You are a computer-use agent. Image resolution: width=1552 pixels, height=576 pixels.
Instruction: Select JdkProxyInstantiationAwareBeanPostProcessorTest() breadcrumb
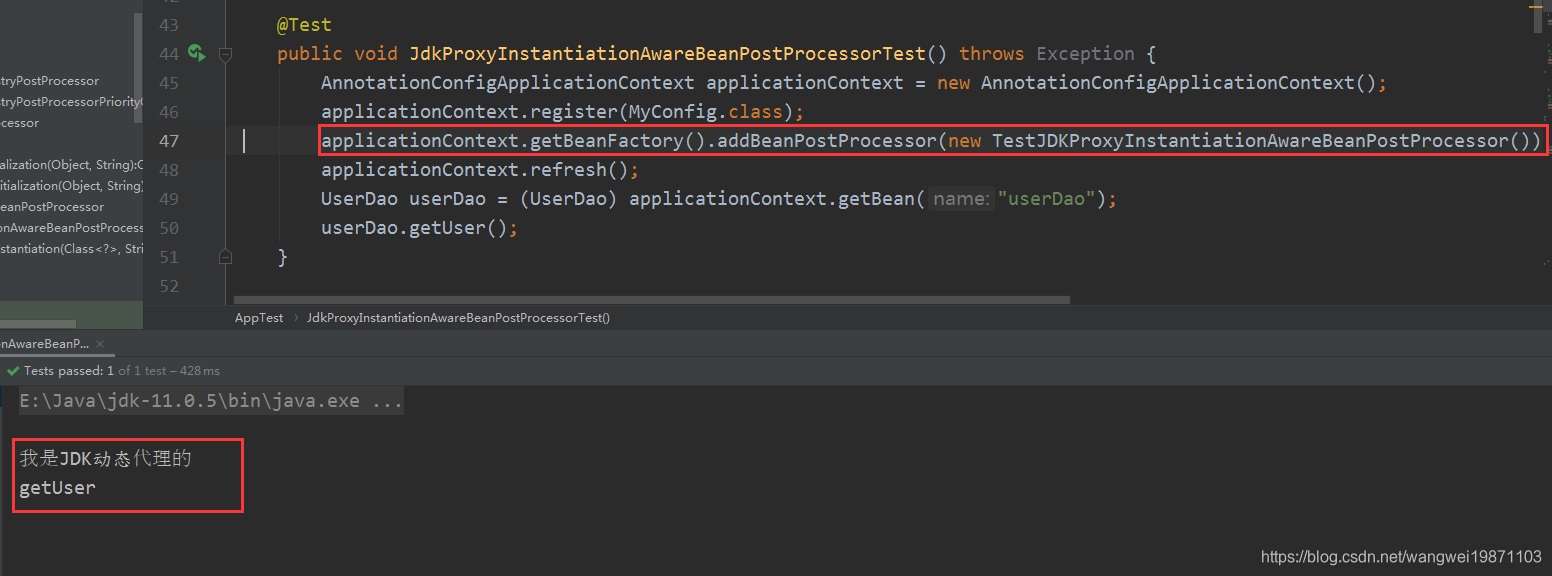[x=458, y=317]
